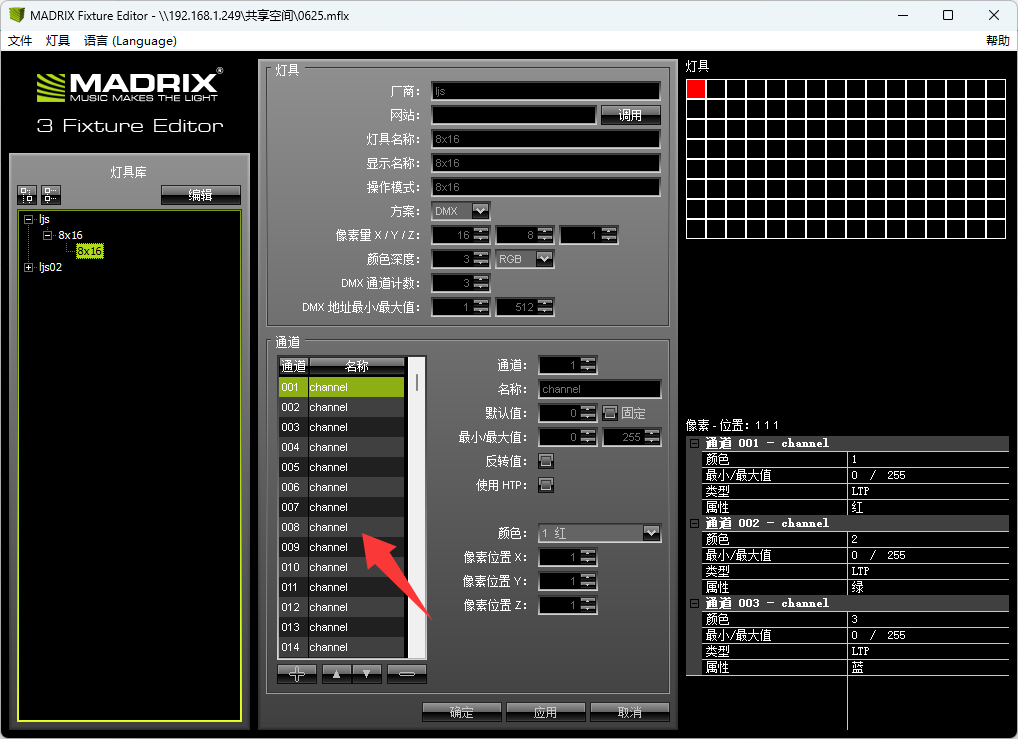Screen dimensions: 1018x739
Task: Collapse the ljs tree node
Action: (x=29, y=219)
